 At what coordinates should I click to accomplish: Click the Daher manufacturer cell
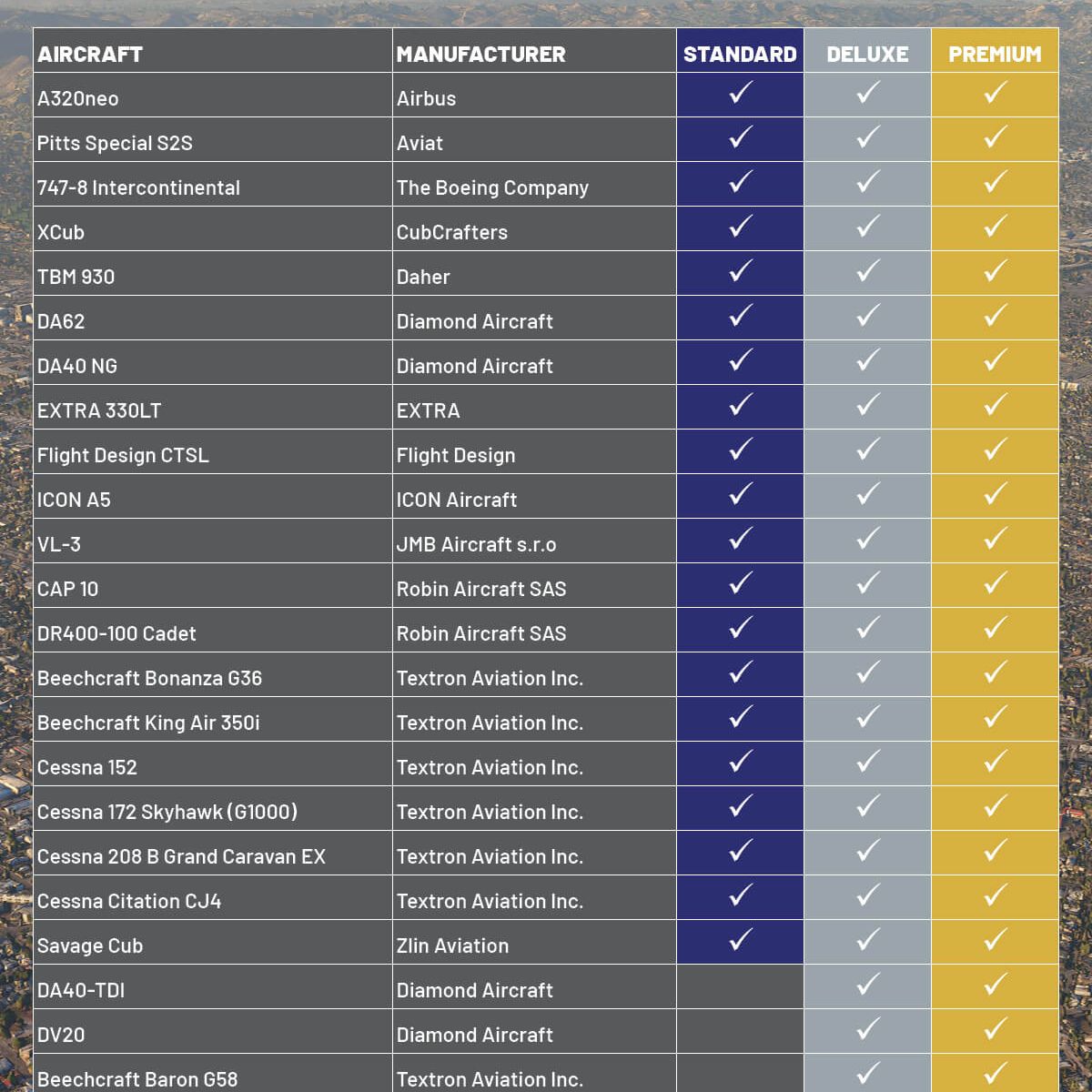click(423, 277)
